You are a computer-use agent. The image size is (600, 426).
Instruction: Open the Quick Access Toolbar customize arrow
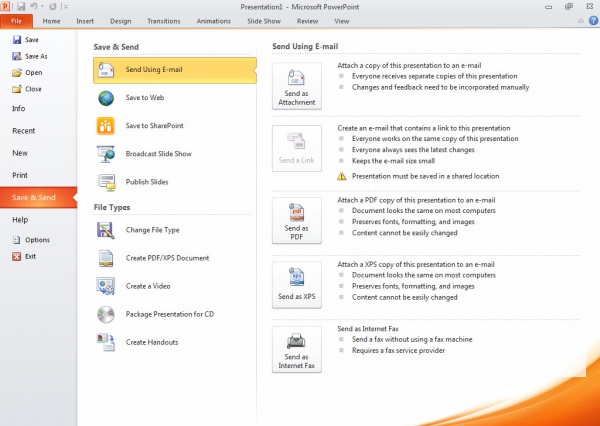(x=66, y=7)
